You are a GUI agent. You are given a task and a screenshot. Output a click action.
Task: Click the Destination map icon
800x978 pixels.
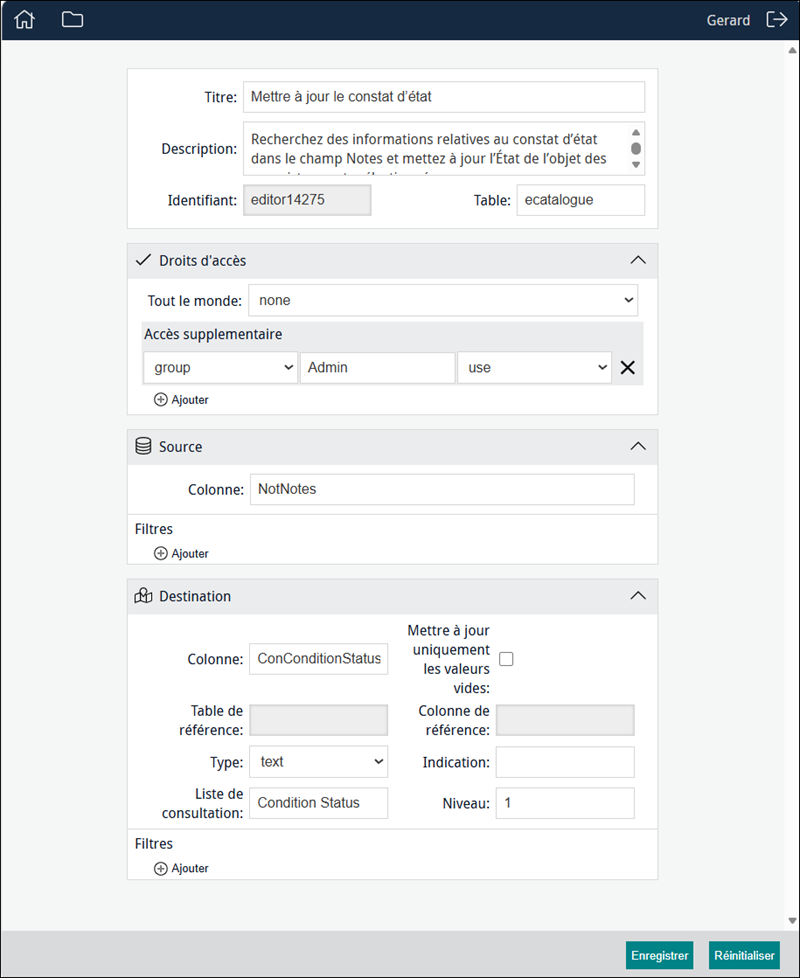pos(143,596)
